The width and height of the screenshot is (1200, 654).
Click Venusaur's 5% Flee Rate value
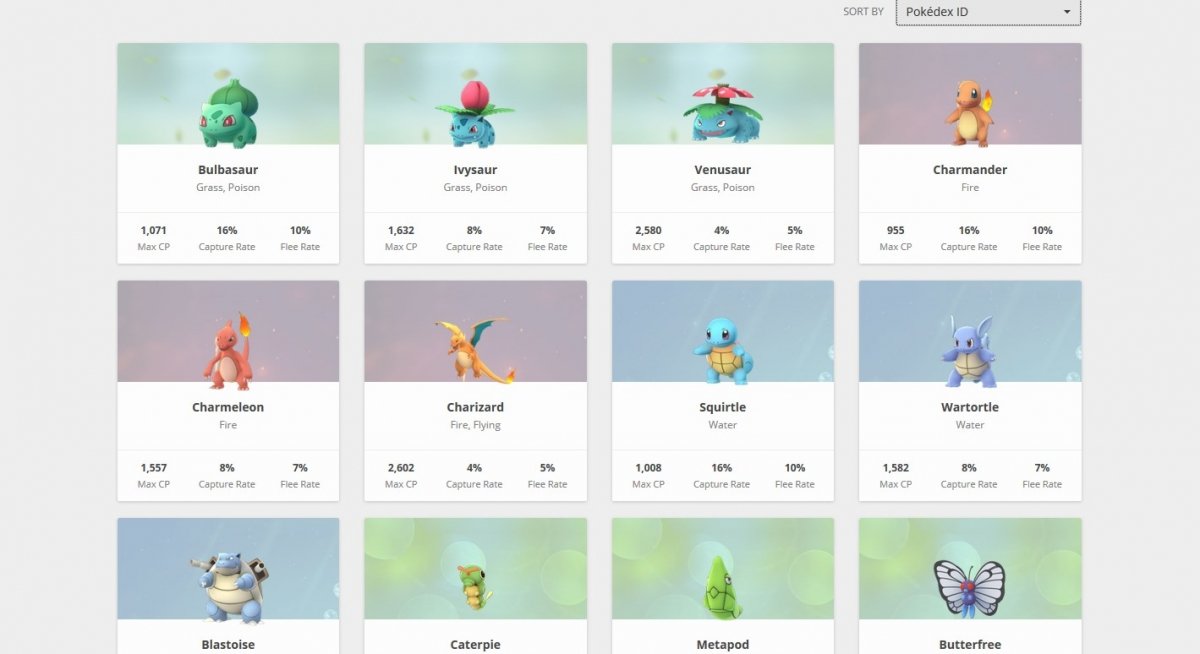795,230
